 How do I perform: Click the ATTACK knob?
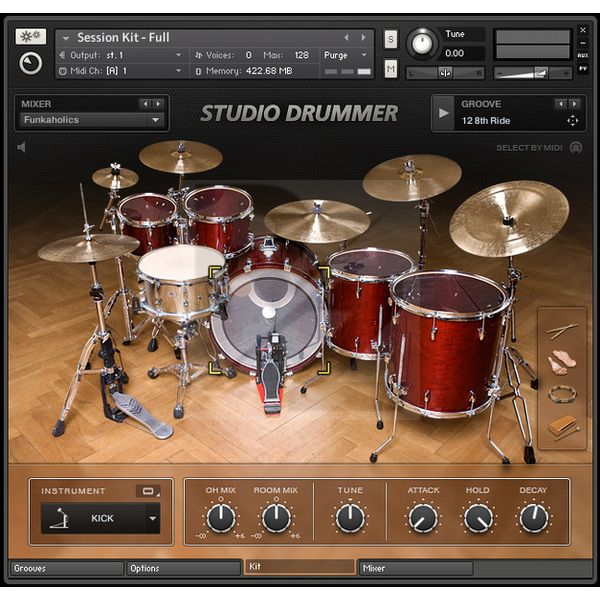[423, 518]
